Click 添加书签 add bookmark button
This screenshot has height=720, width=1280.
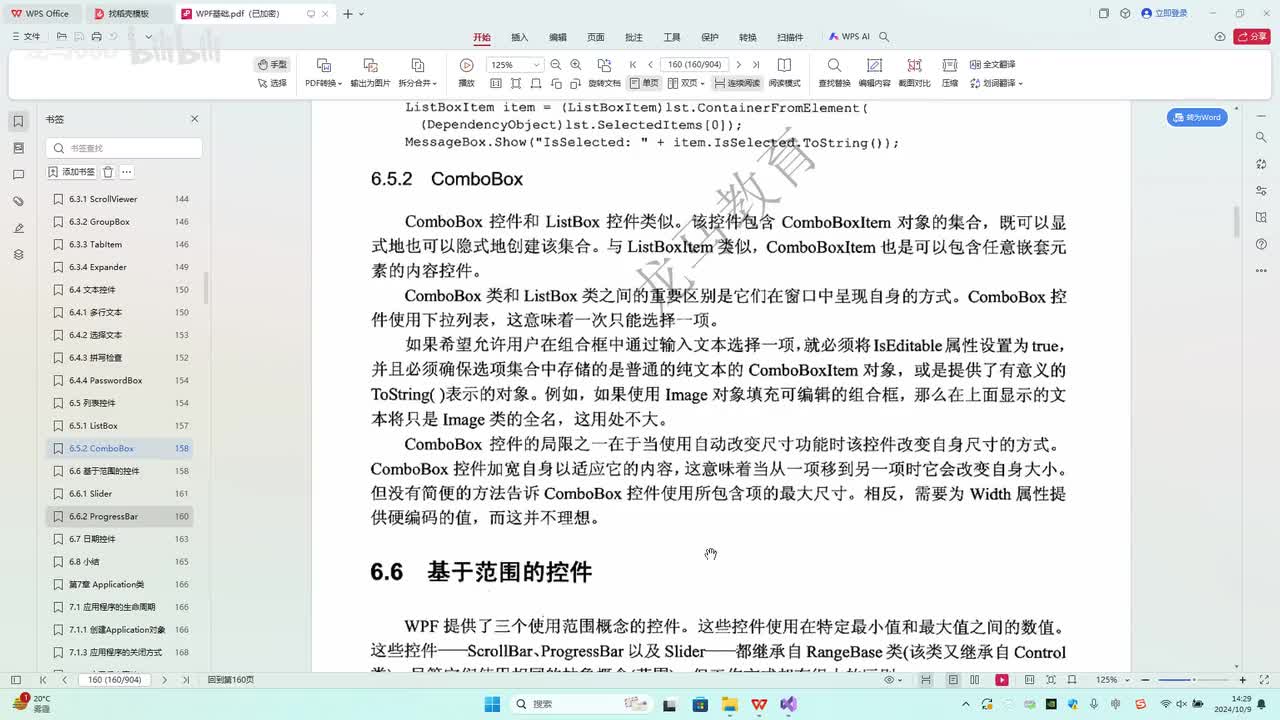pyautogui.click(x=72, y=172)
